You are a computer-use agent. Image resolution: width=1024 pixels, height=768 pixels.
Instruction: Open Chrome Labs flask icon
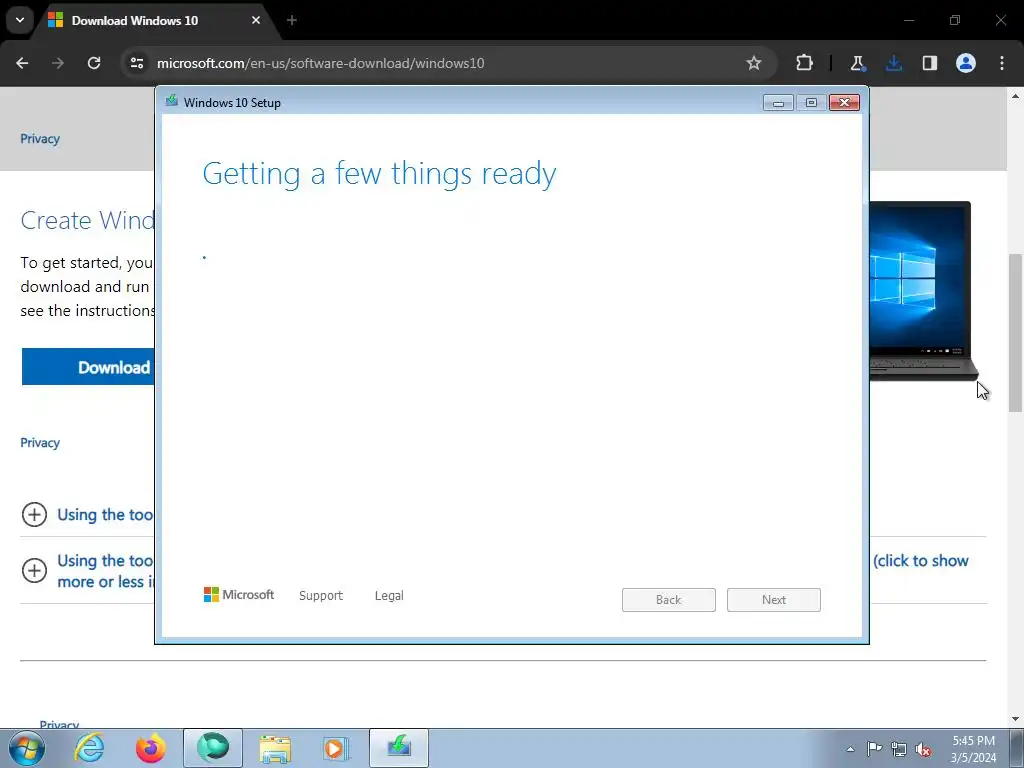(857, 63)
